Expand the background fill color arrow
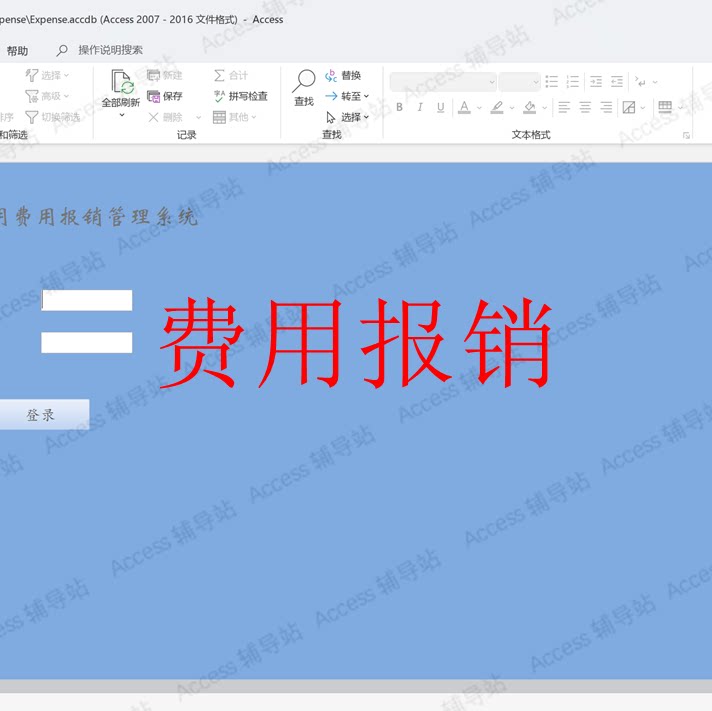The image size is (712, 711). tap(544, 108)
